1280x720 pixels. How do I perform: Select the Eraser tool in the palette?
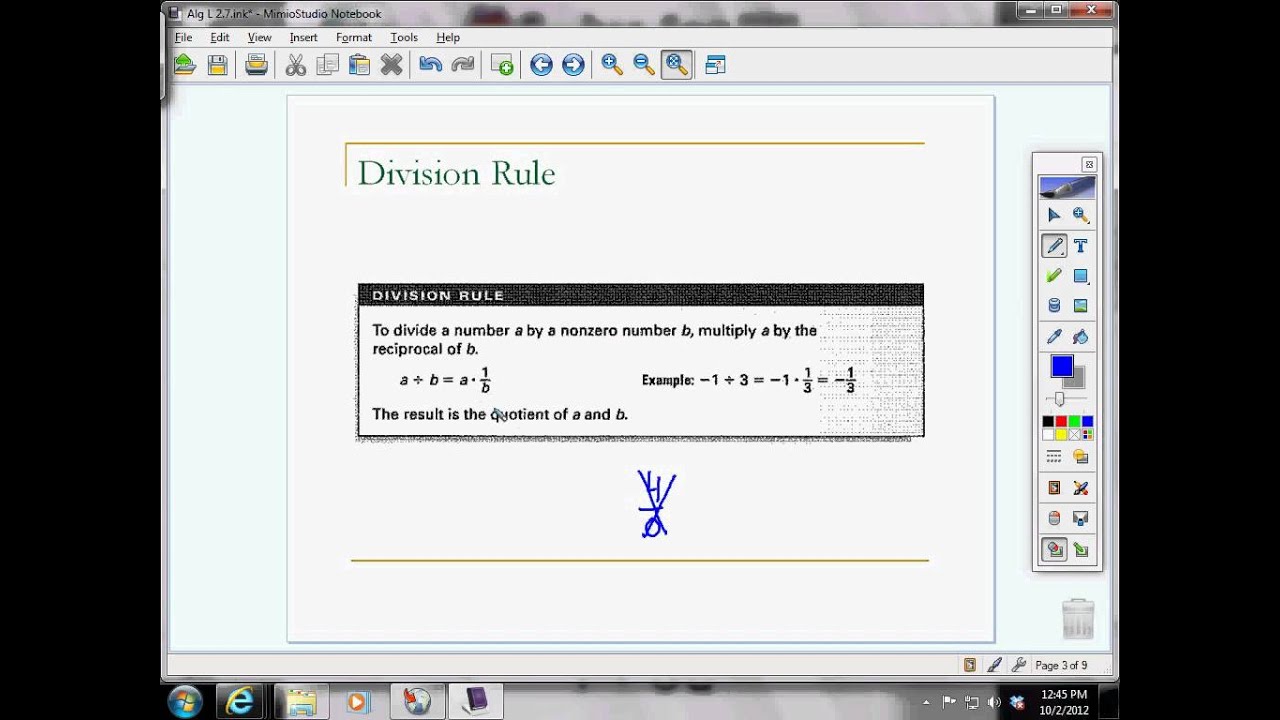[x=1054, y=306]
